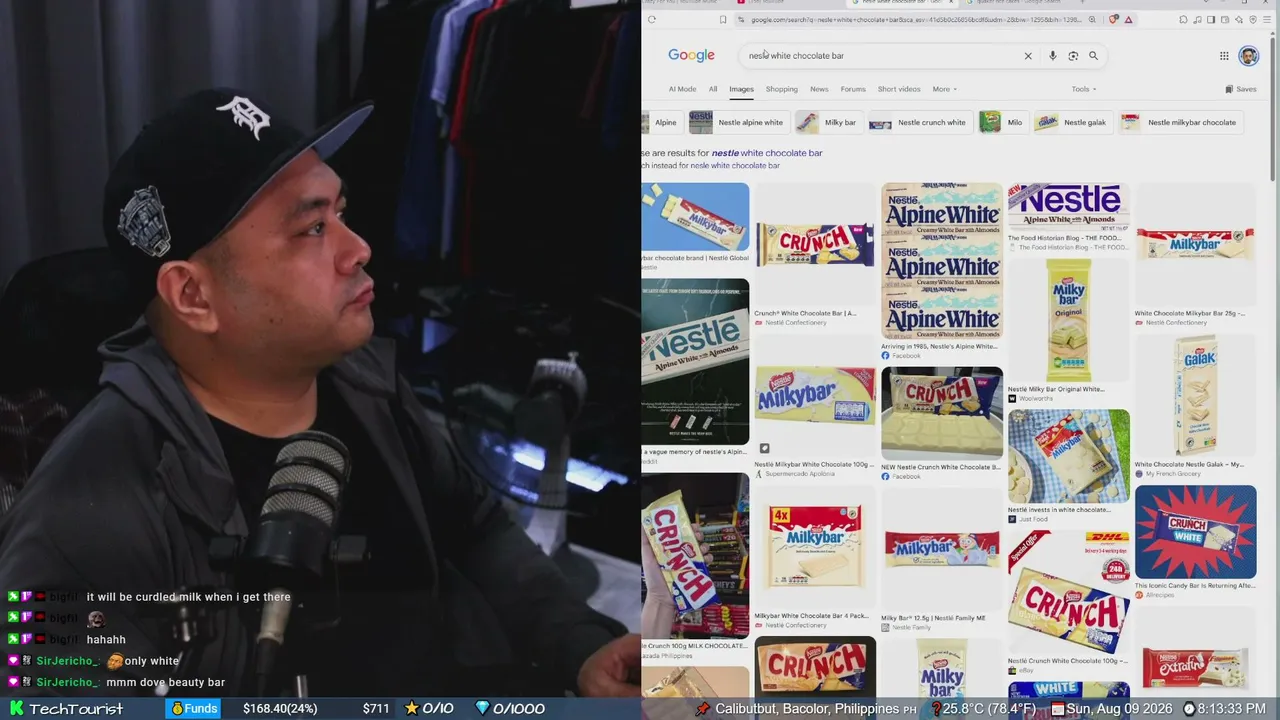Click the search query input field
Image resolution: width=1280 pixels, height=720 pixels.
pos(880,56)
